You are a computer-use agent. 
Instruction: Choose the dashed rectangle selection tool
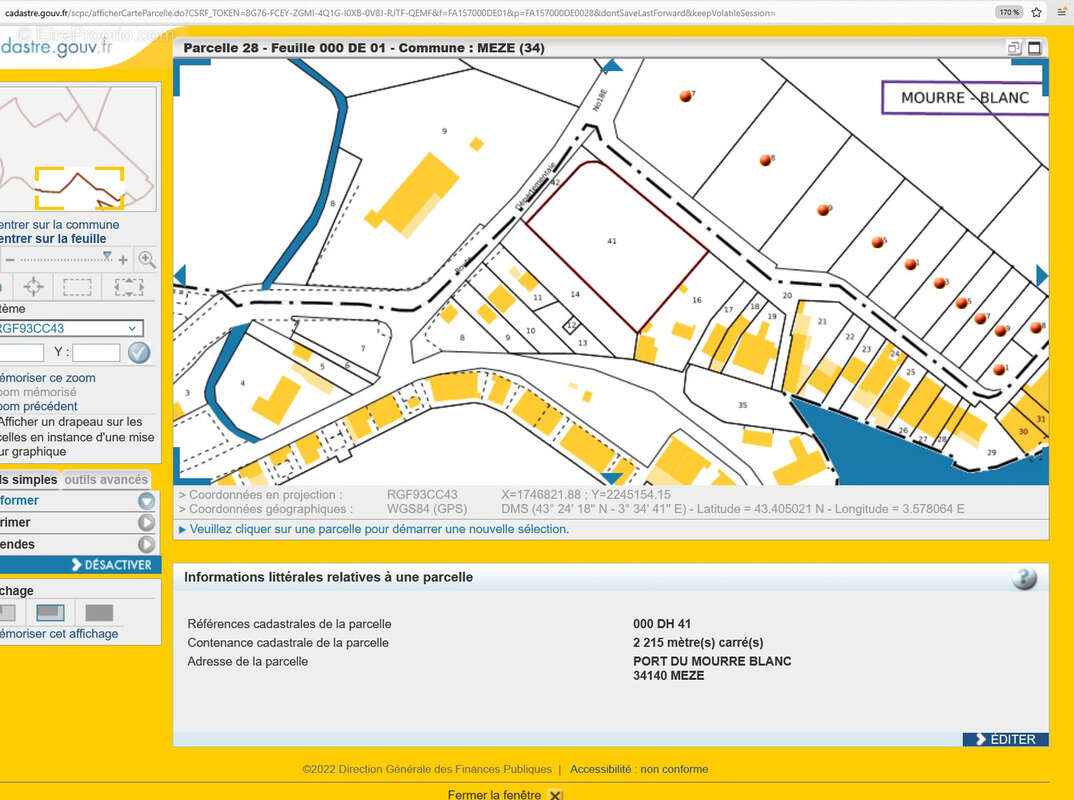pos(78,287)
